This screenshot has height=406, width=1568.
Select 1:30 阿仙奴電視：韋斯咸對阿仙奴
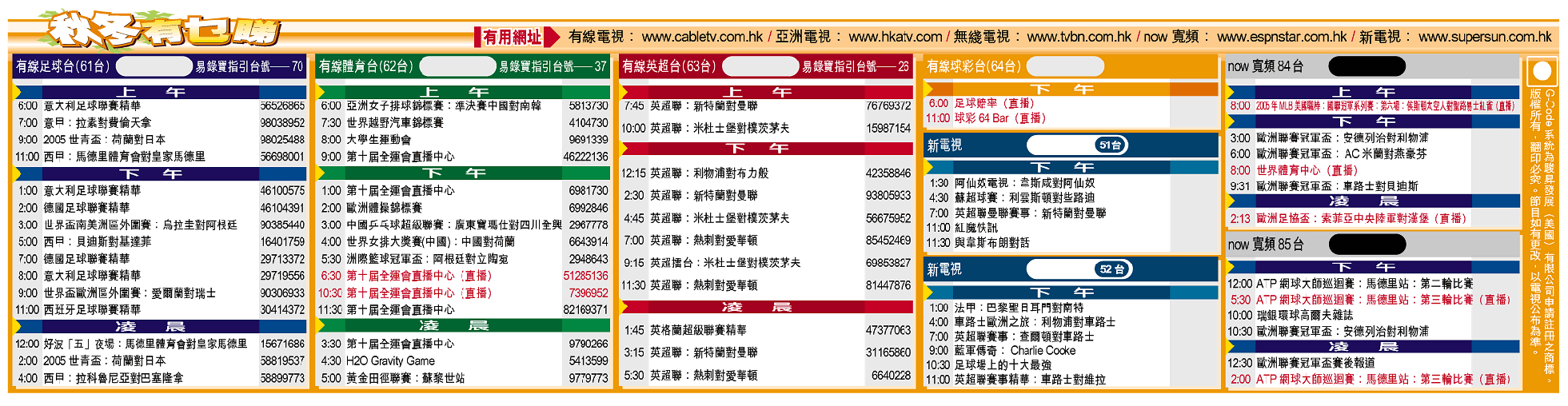pos(1011,183)
